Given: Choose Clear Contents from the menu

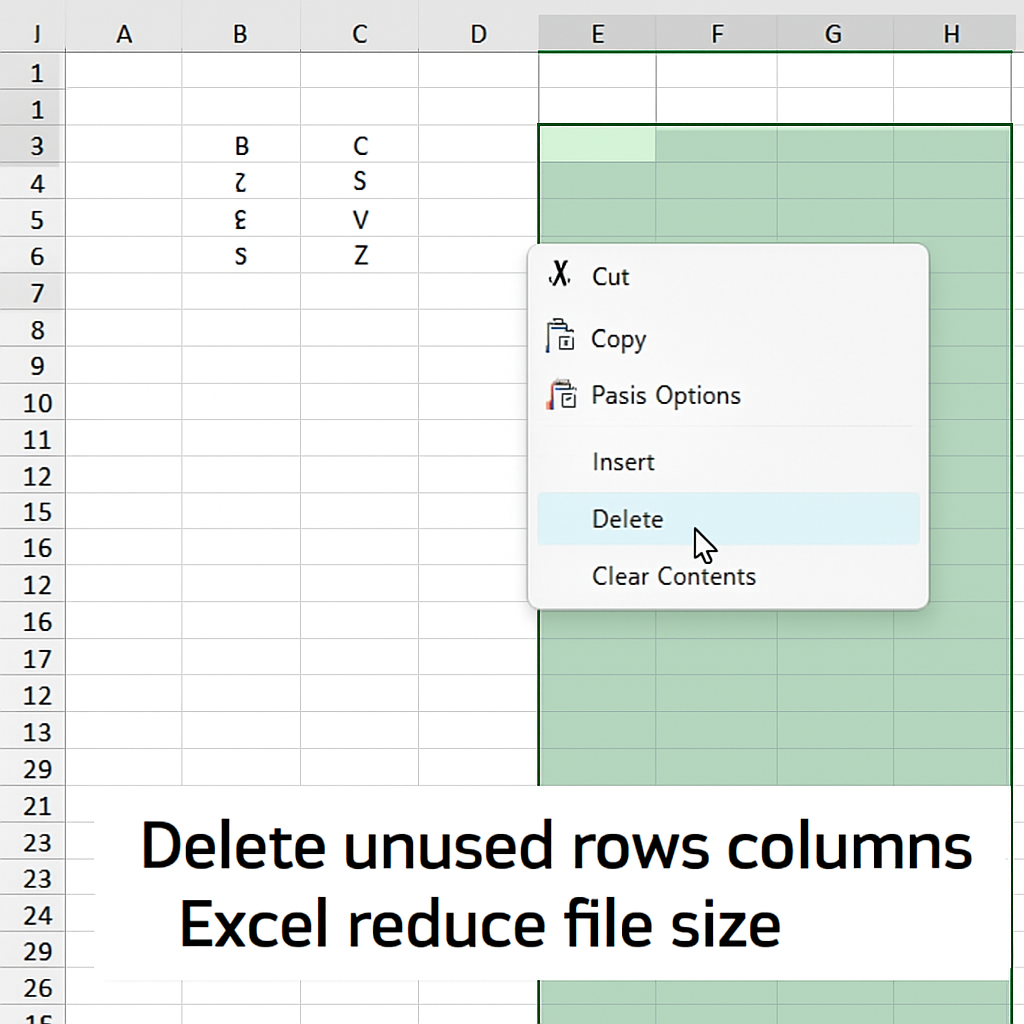Looking at the screenshot, I should pyautogui.click(x=674, y=576).
